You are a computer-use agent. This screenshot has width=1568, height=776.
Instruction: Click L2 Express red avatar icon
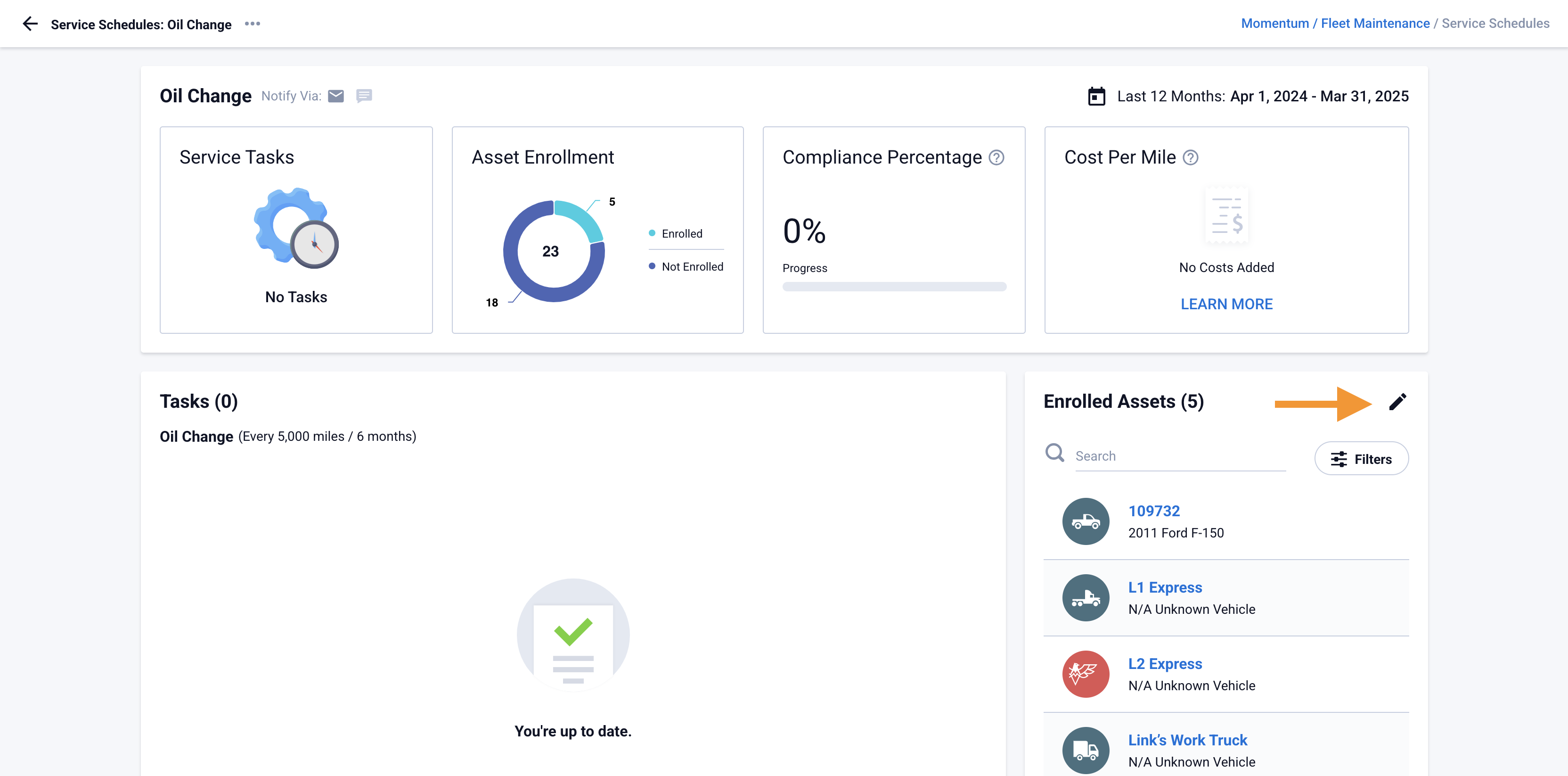[1086, 674]
